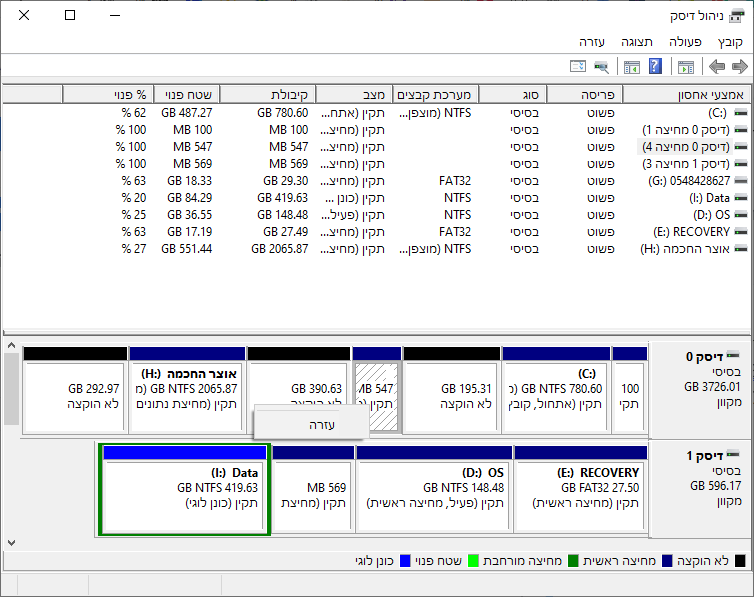Toggle the Show/Hide Action Pane toolbar icon
This screenshot has height=597, width=754.
[x=631, y=67]
